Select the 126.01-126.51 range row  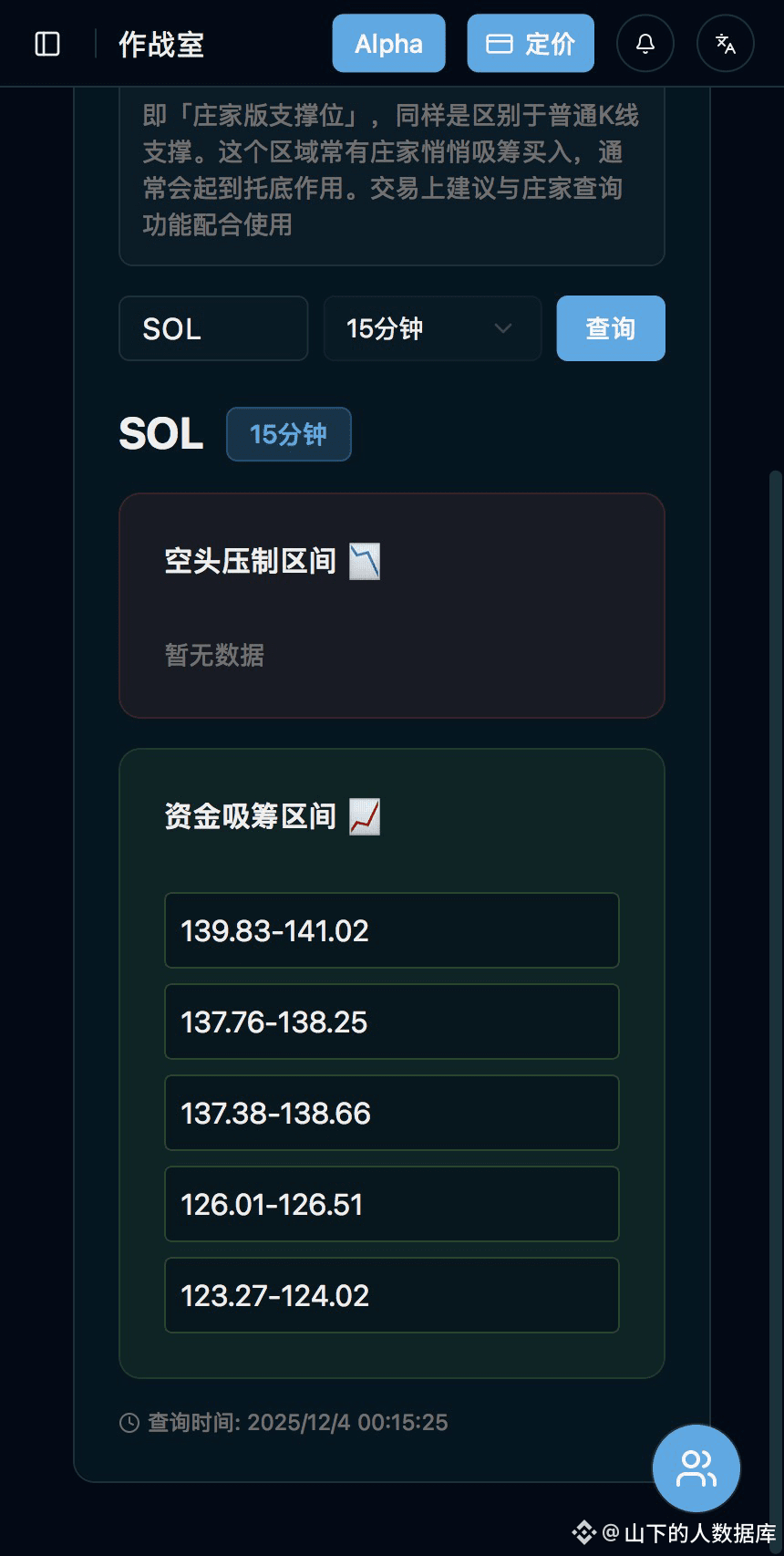pyautogui.click(x=391, y=1204)
